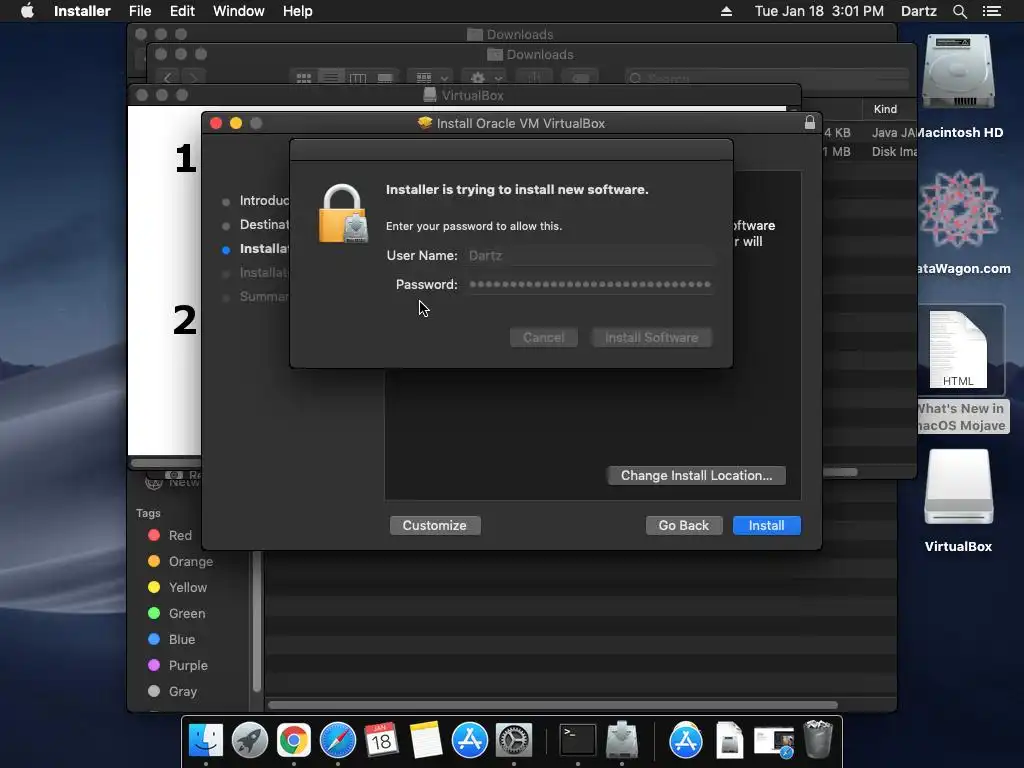Click the Dartz user name in menu bar

coord(918,11)
